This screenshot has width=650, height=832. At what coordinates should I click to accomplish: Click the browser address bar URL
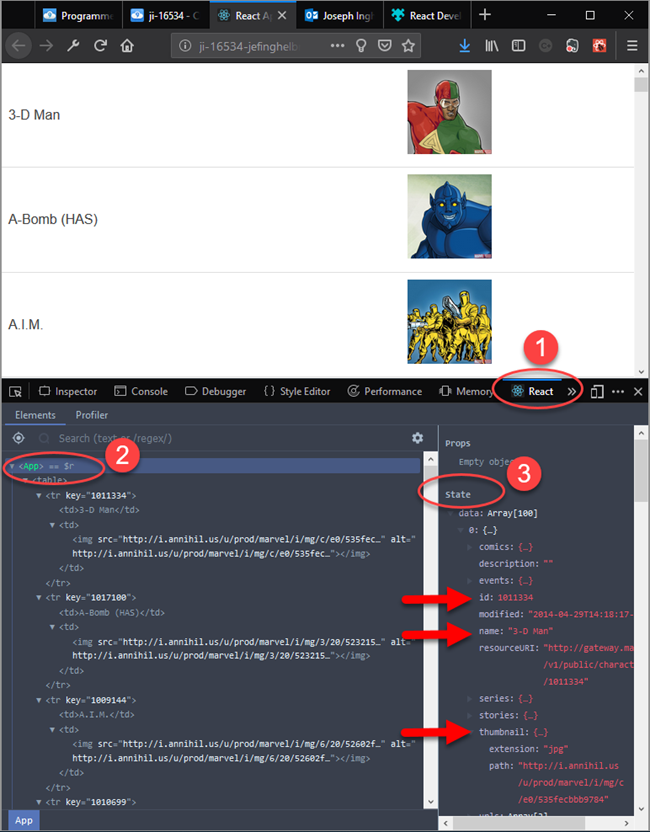point(248,46)
